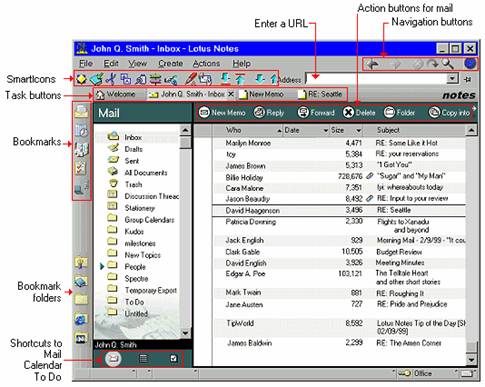Click the Forward mail action icon
This screenshot has height=387, width=485.
(x=303, y=113)
